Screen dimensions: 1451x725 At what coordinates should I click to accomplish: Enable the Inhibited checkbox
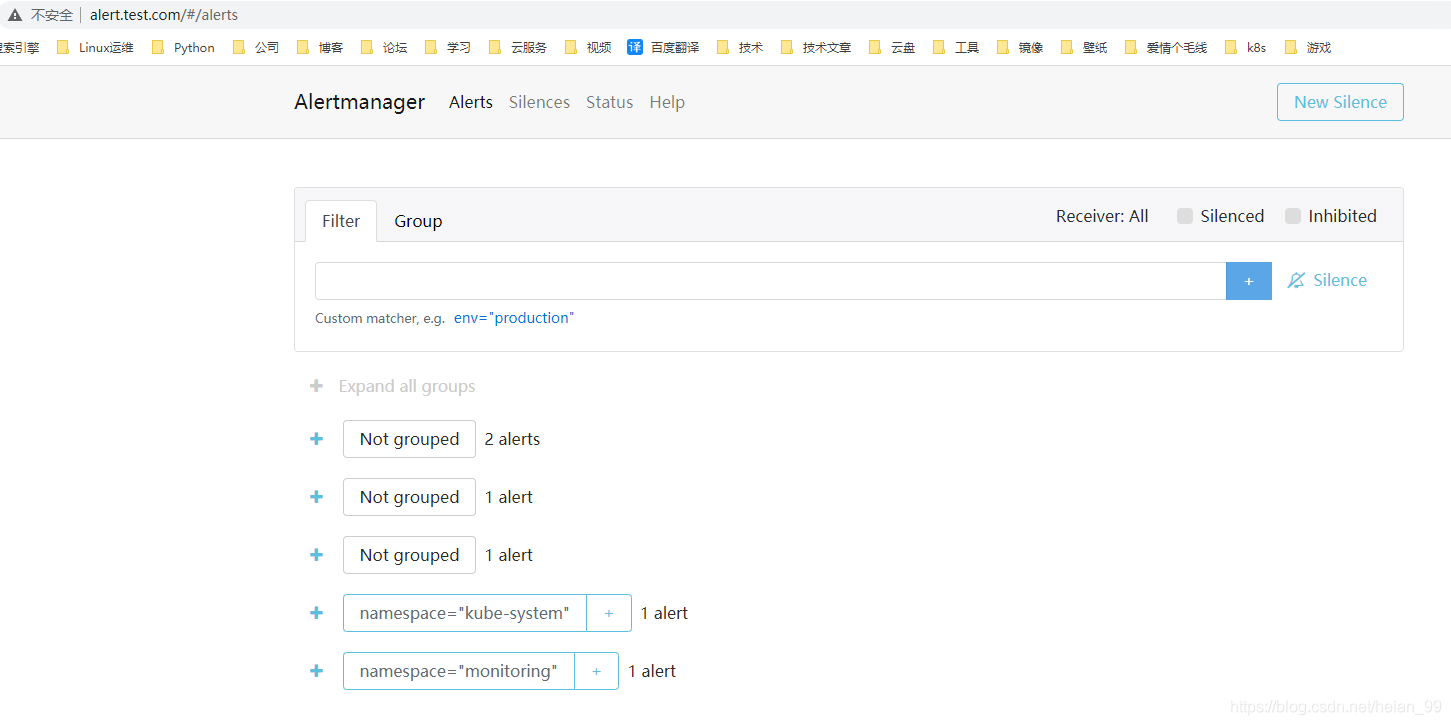[1293, 216]
